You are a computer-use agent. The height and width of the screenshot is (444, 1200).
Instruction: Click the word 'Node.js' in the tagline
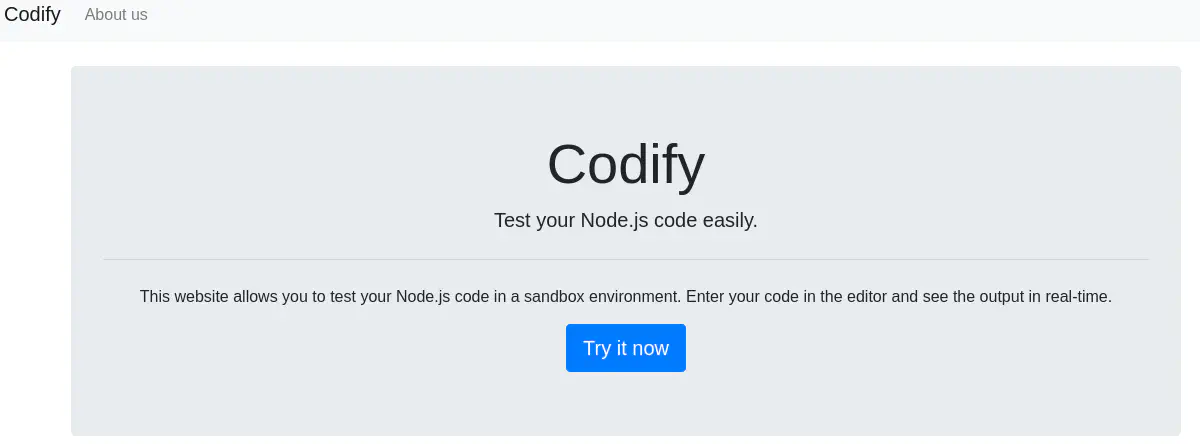click(615, 220)
